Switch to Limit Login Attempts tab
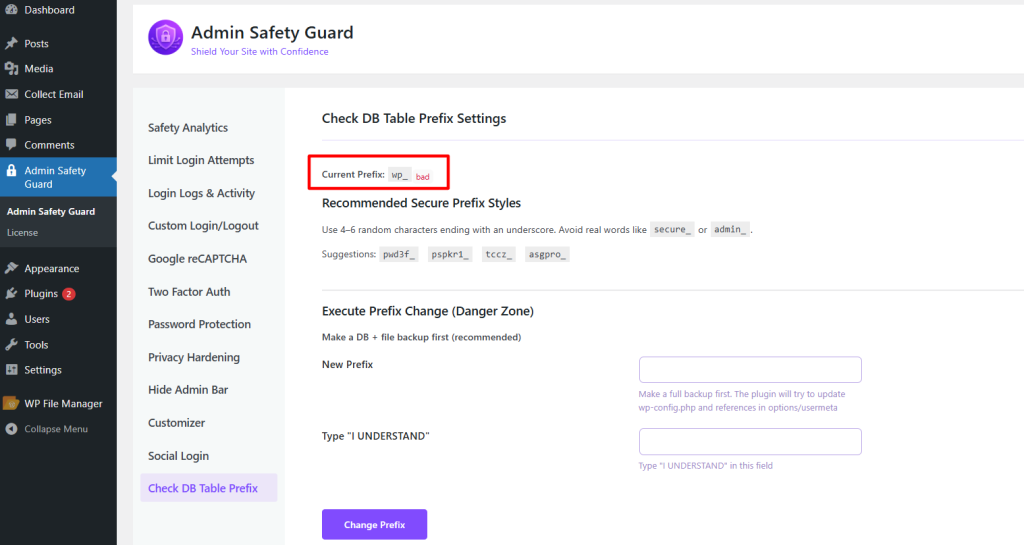1024x545 pixels. click(x=201, y=161)
